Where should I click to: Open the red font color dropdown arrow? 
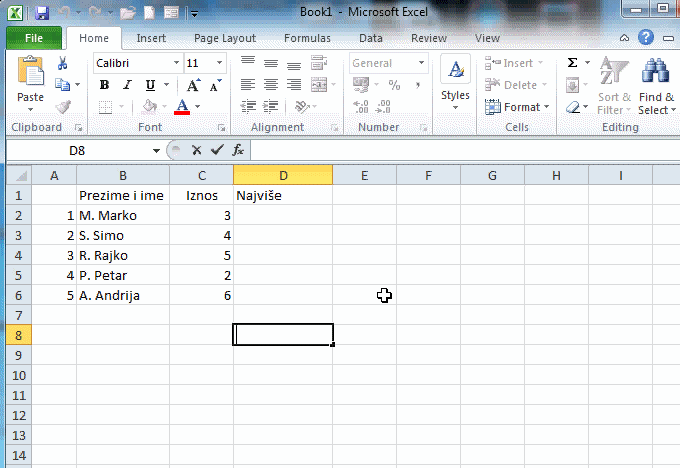coord(197,107)
